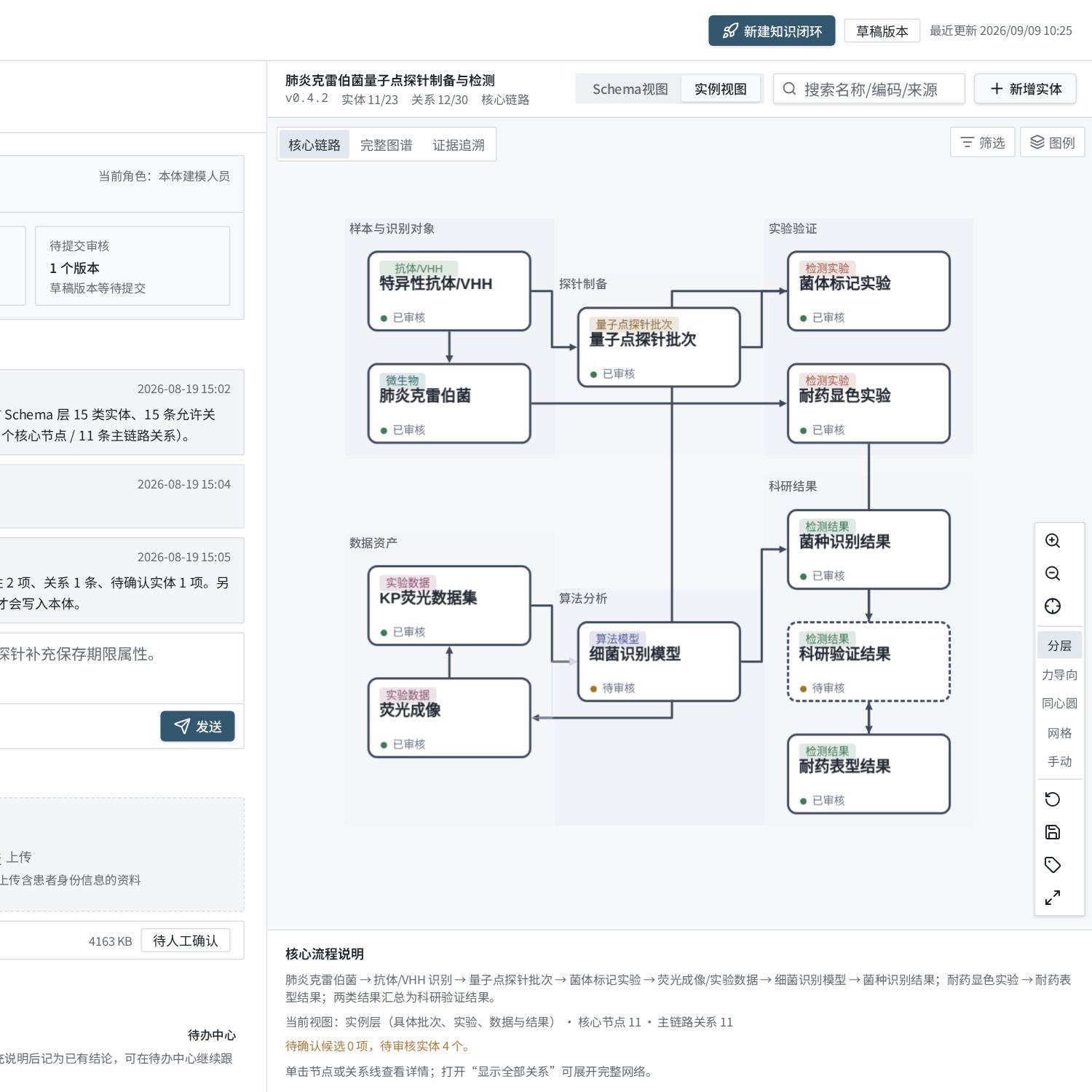The image size is (1092, 1092).
Task: Click the save layout disk icon
Action: 1053,832
